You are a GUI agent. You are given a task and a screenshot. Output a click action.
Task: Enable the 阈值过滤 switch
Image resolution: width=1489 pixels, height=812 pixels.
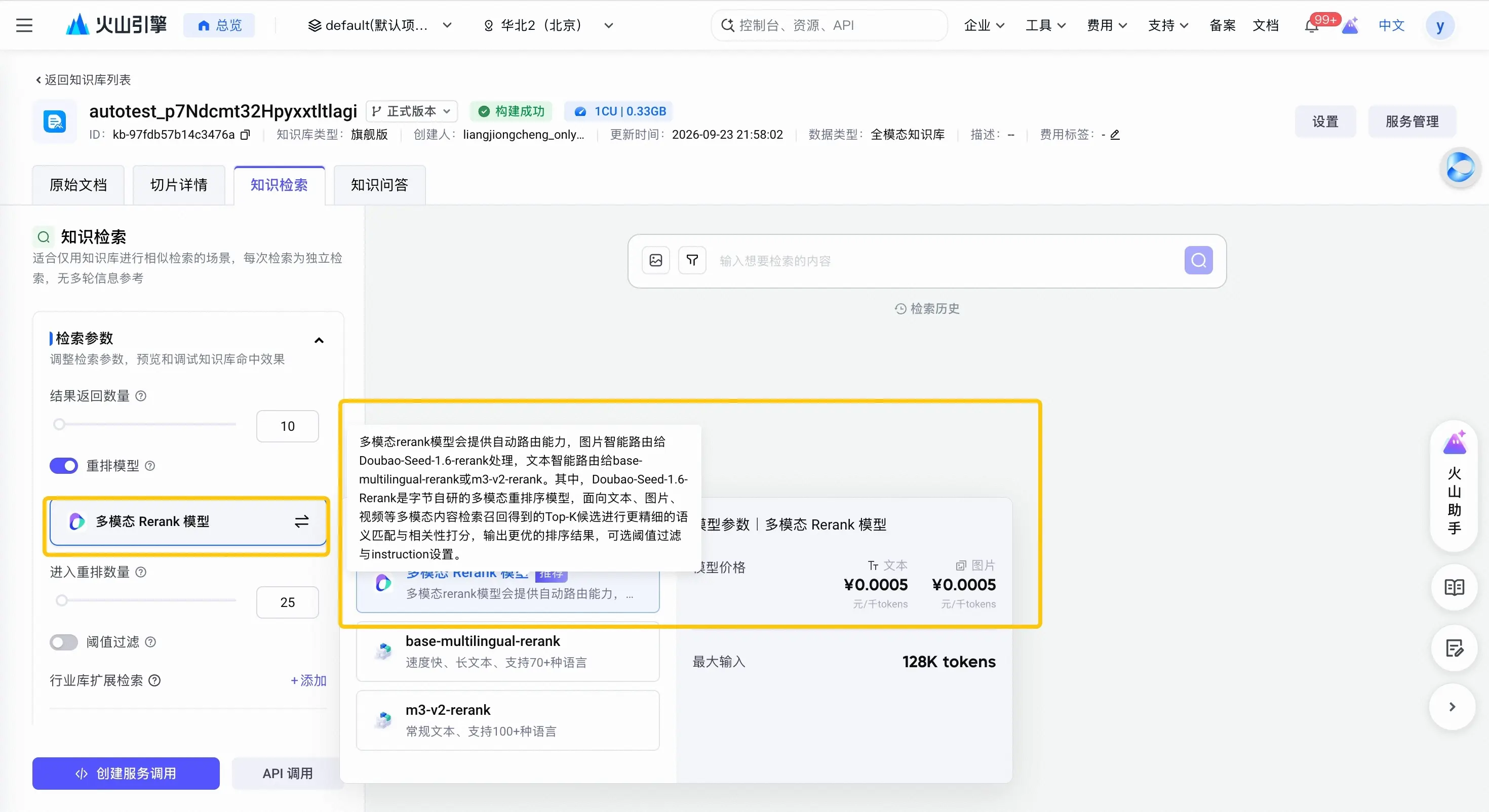(64, 642)
